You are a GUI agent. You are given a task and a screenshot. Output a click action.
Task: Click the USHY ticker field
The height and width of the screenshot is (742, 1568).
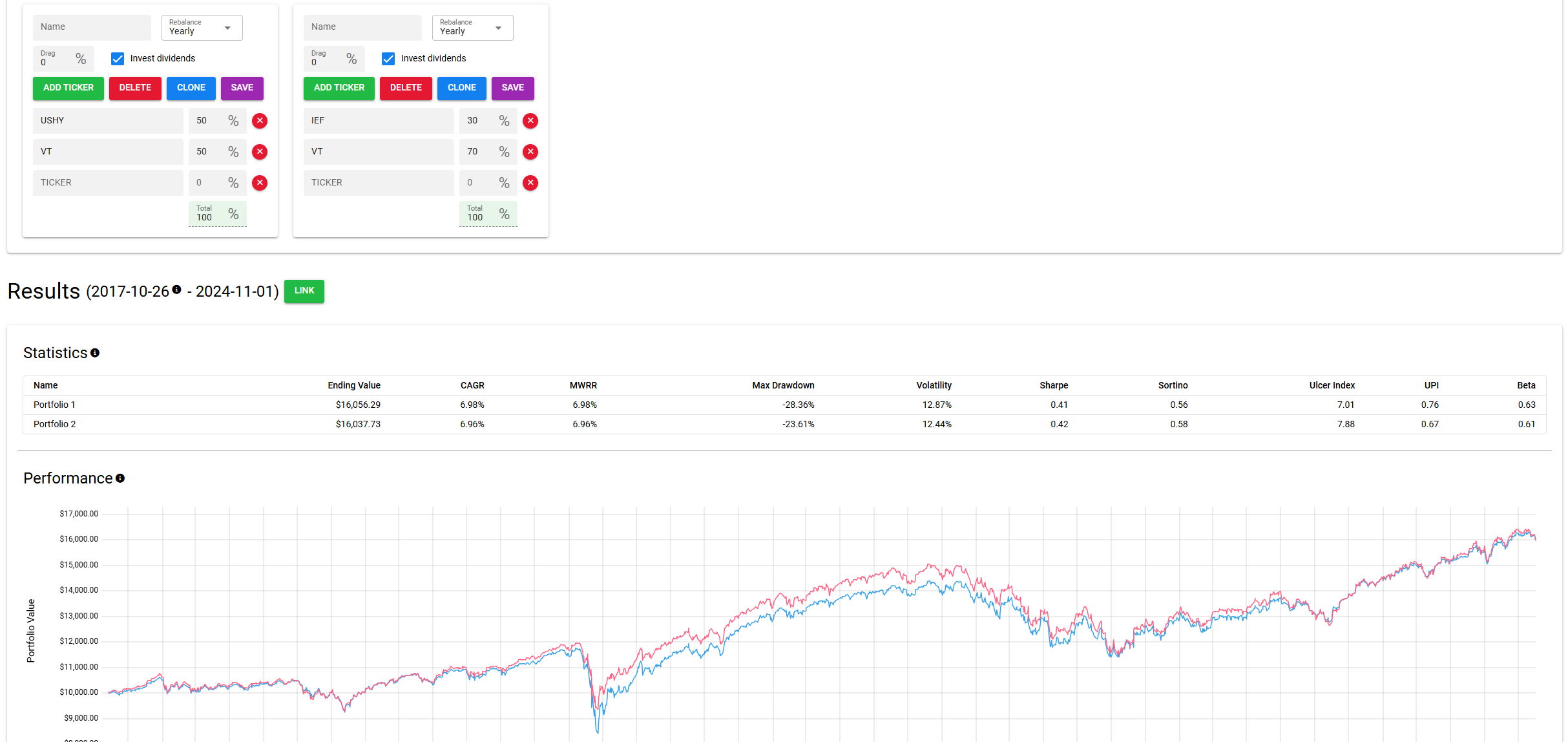click(108, 121)
